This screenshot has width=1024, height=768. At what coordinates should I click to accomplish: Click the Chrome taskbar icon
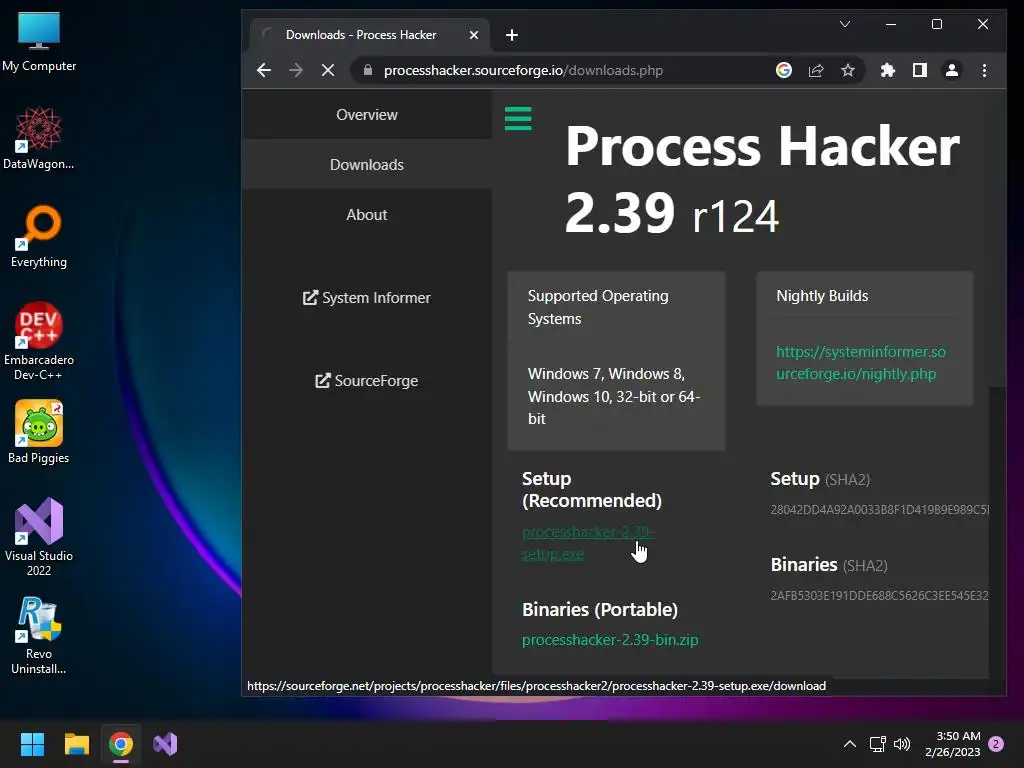[121, 744]
